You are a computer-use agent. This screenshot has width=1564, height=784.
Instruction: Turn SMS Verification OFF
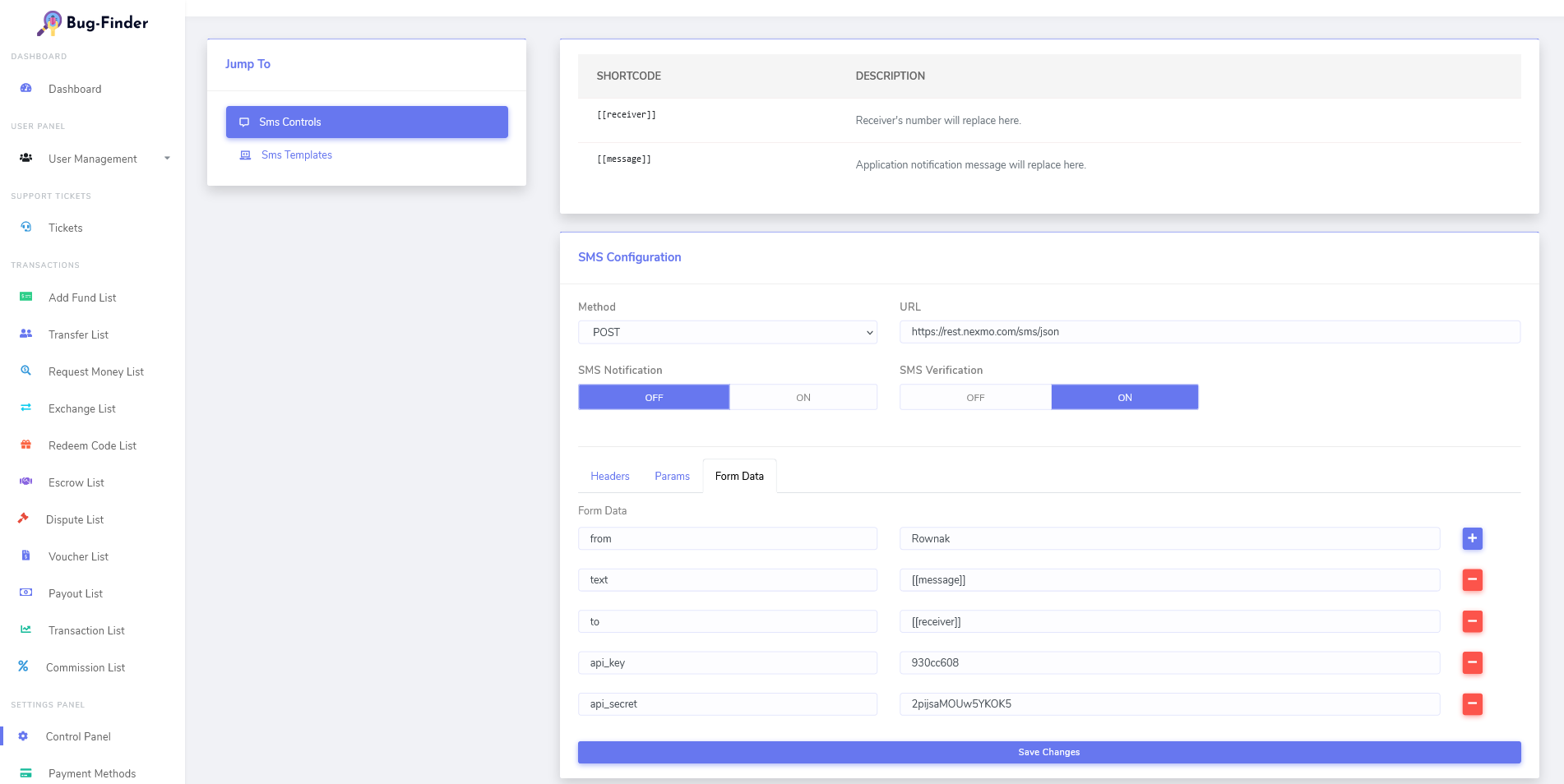(975, 397)
